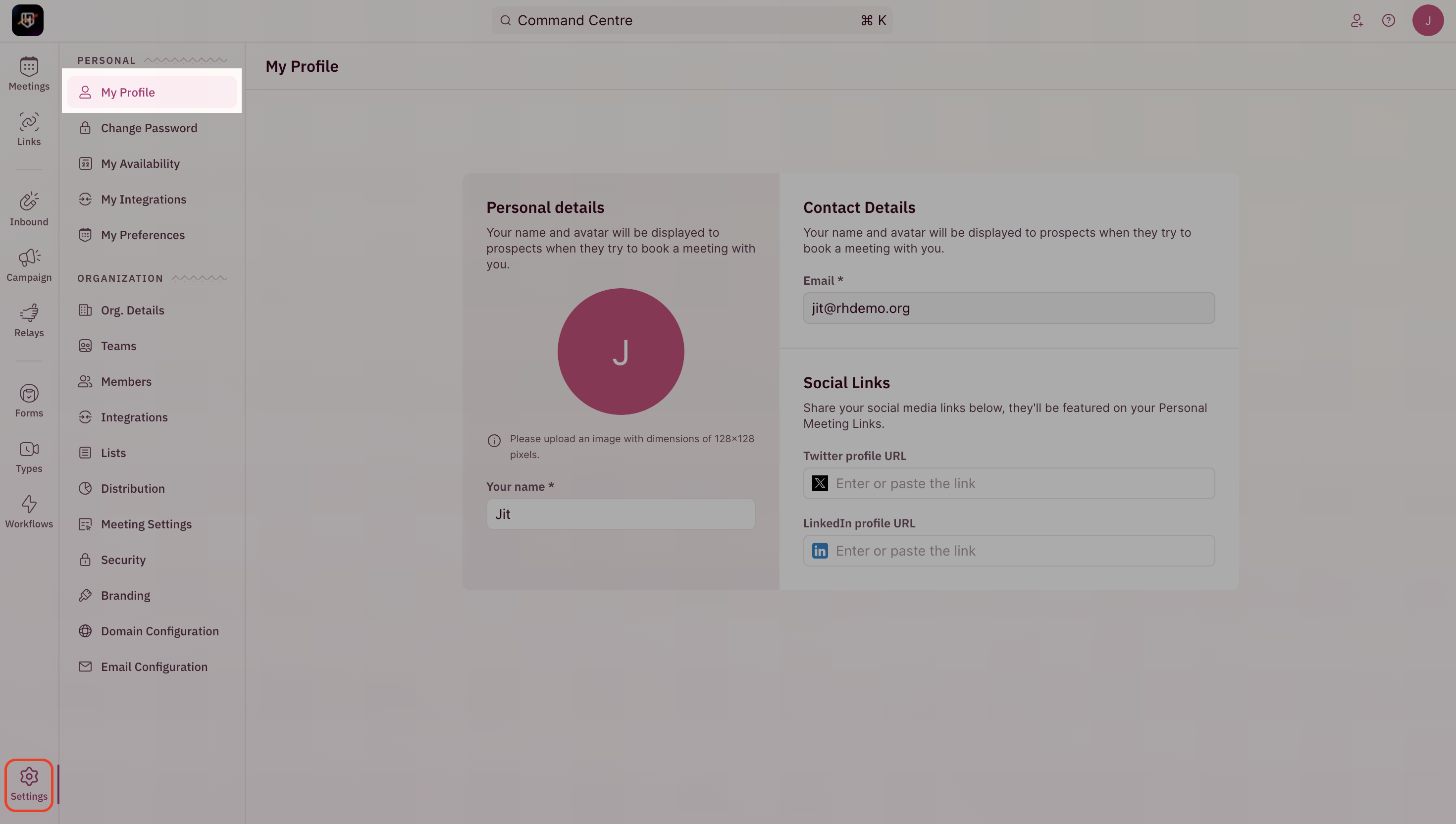Click the My Profile page heading
1456x824 pixels.
(302, 66)
